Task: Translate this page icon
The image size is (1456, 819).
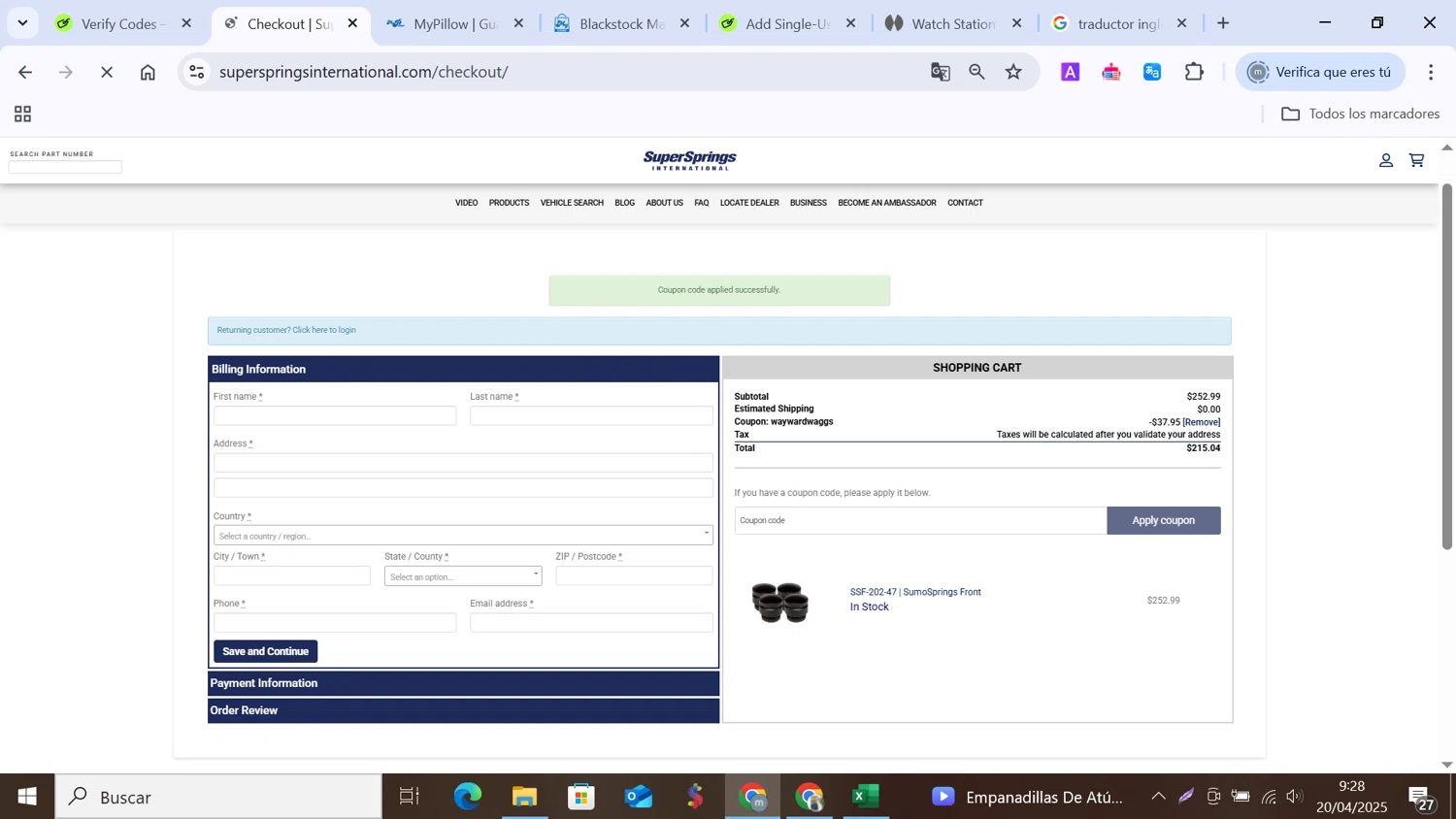Action: point(940,72)
